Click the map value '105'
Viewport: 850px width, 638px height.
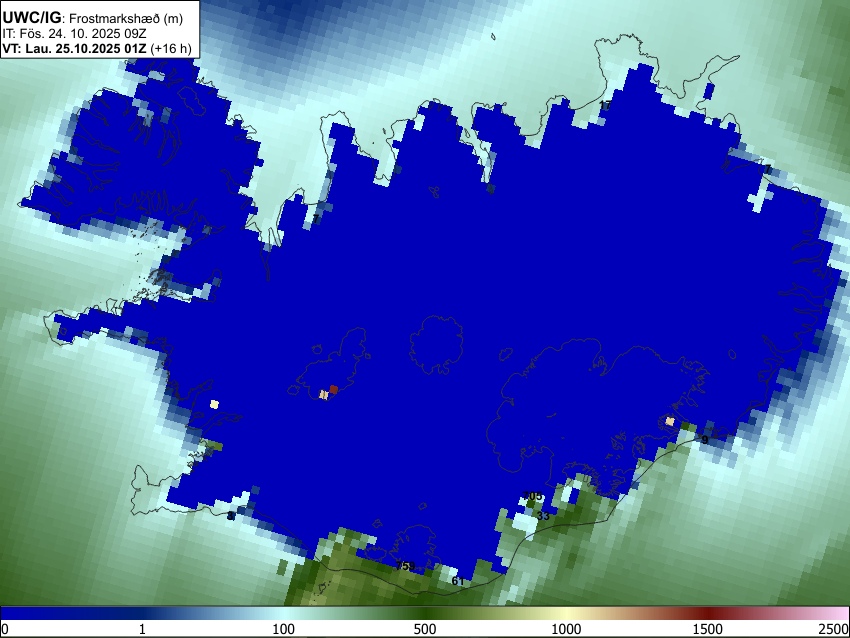pos(533,496)
